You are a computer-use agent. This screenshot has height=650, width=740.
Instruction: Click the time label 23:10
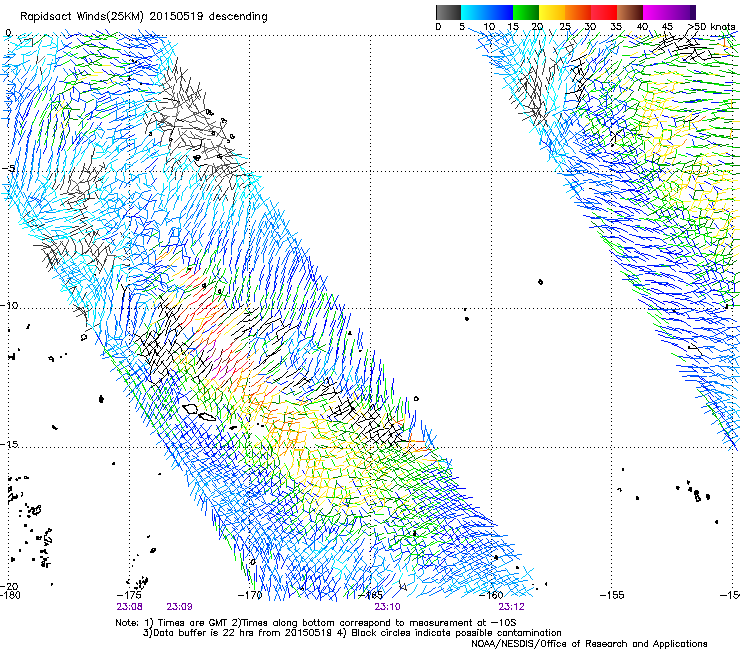(387, 607)
